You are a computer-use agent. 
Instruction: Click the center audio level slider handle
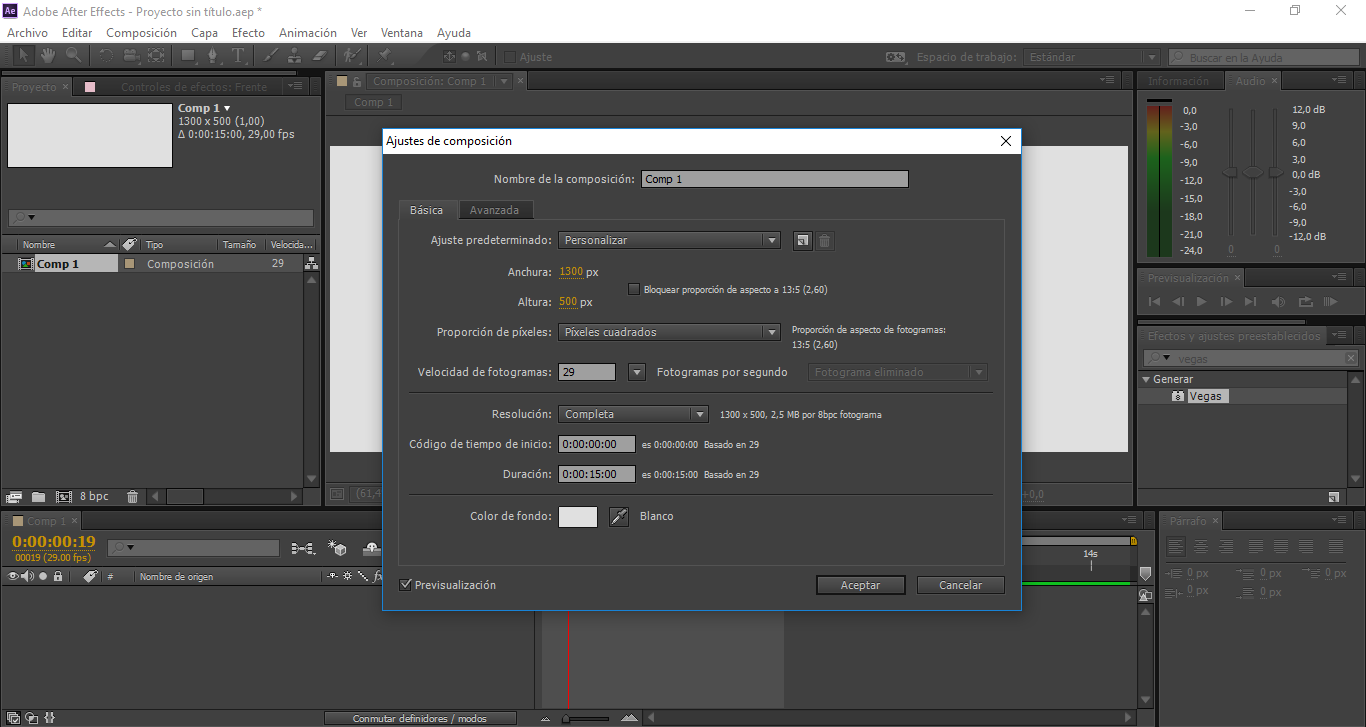(1253, 173)
